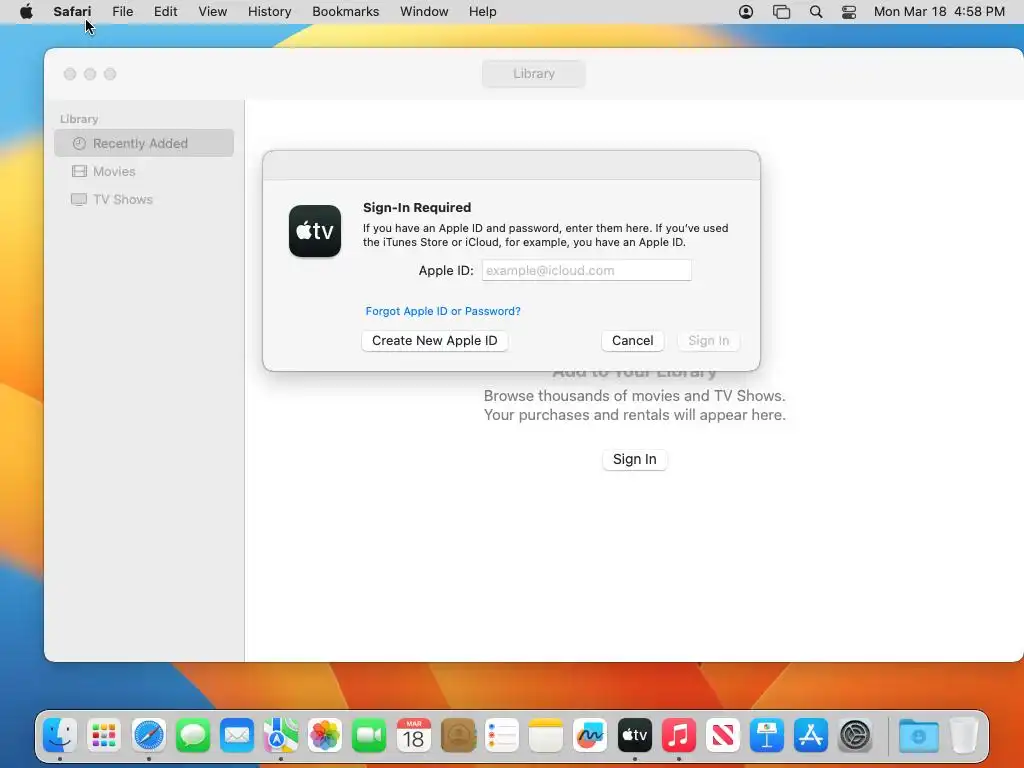Open Freeform app in dock
1024x768 pixels.
click(x=590, y=735)
